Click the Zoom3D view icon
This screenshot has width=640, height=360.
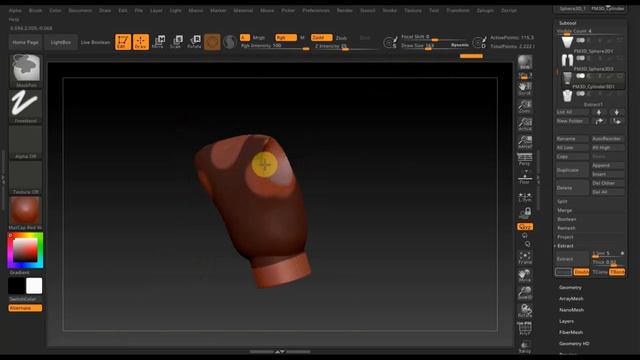tap(525, 293)
